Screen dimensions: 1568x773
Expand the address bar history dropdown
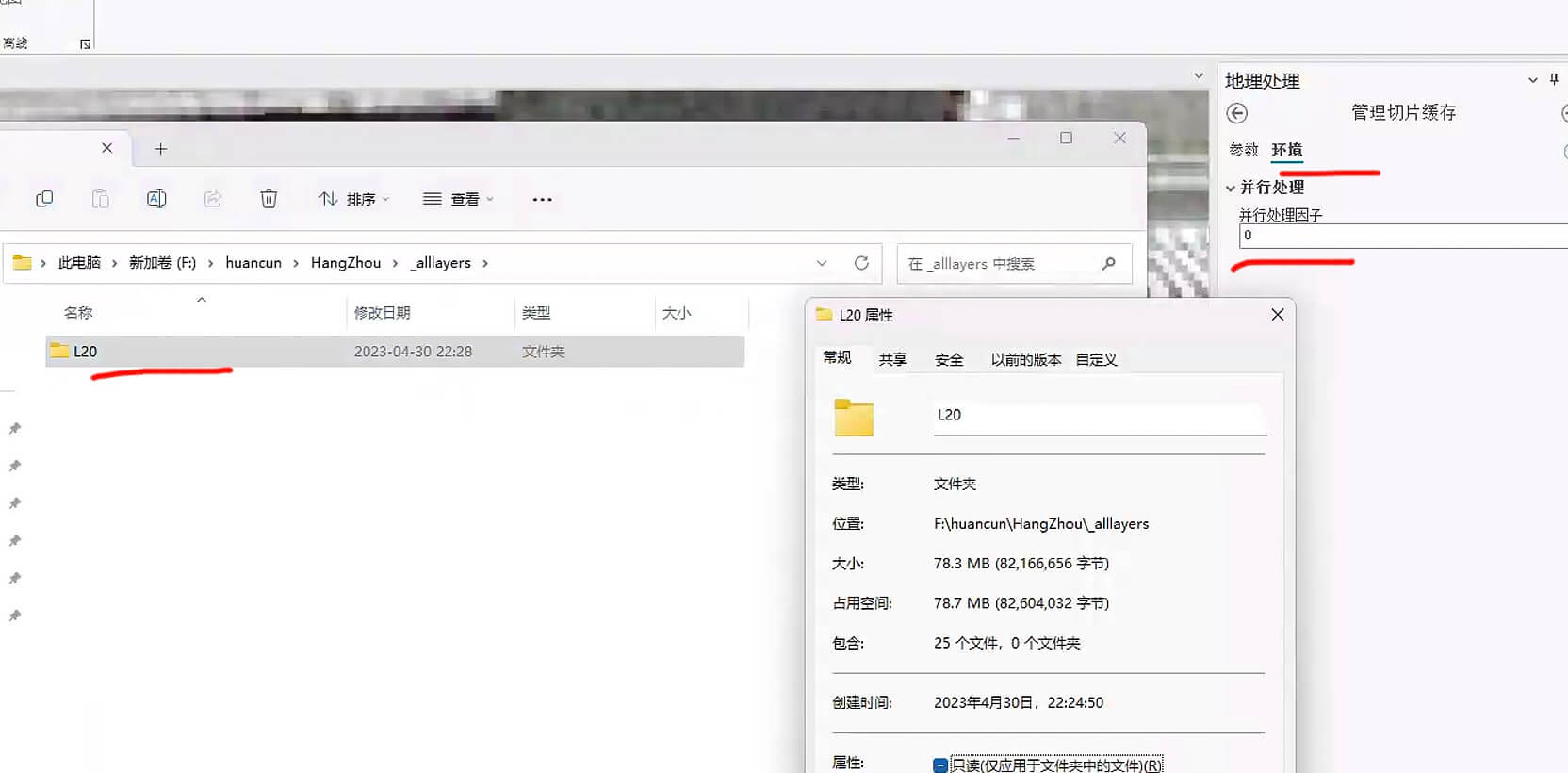pyautogui.click(x=822, y=263)
